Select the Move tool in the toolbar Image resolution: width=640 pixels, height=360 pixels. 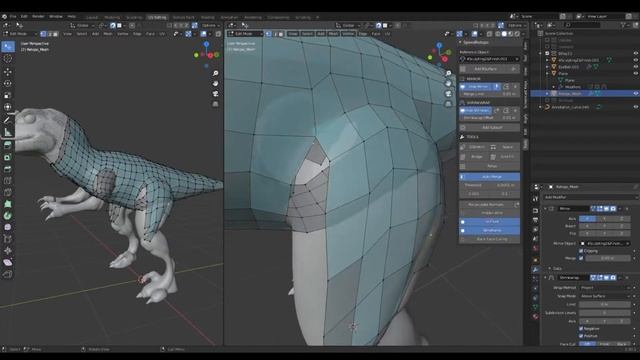click(x=8, y=72)
